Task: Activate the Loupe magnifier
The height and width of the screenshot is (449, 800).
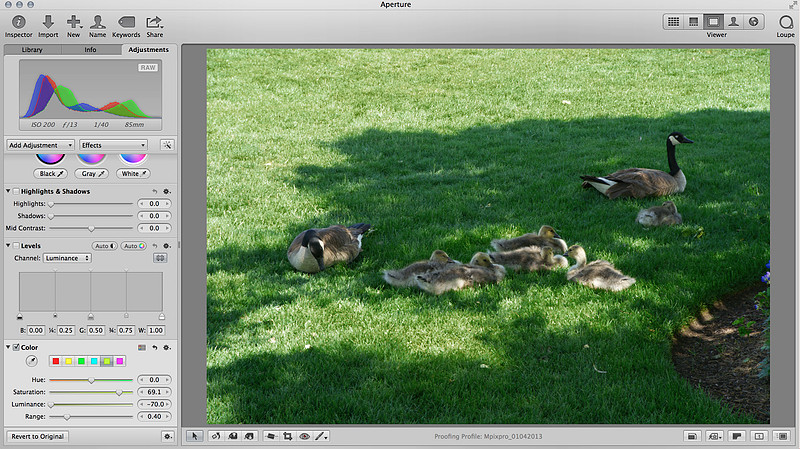Action: tap(785, 21)
